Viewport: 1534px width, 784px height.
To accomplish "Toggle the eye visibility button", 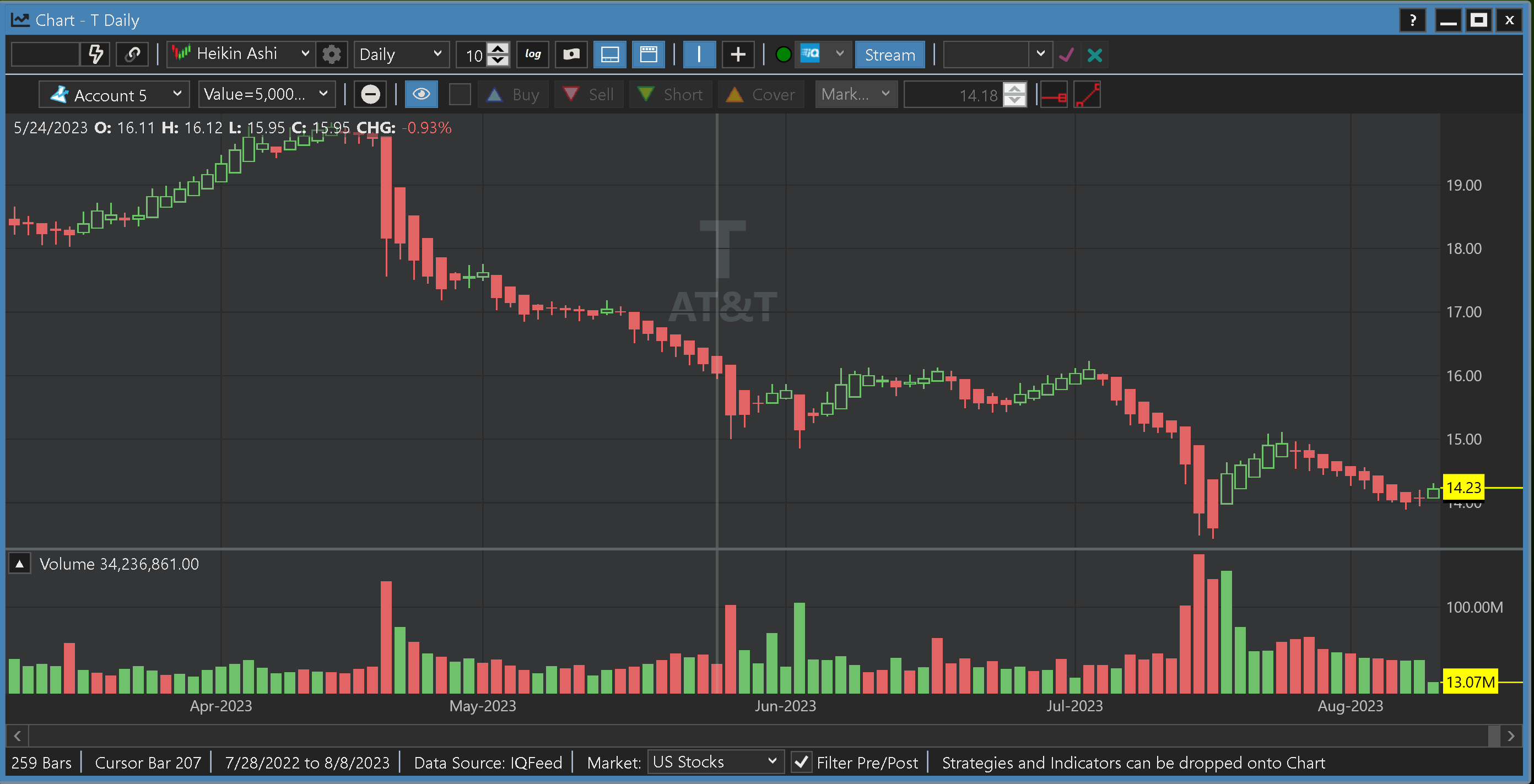I will (x=421, y=94).
